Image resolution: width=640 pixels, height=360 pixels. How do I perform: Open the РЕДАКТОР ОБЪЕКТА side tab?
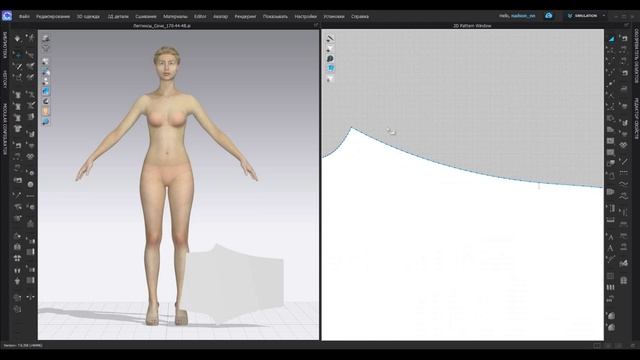636,118
